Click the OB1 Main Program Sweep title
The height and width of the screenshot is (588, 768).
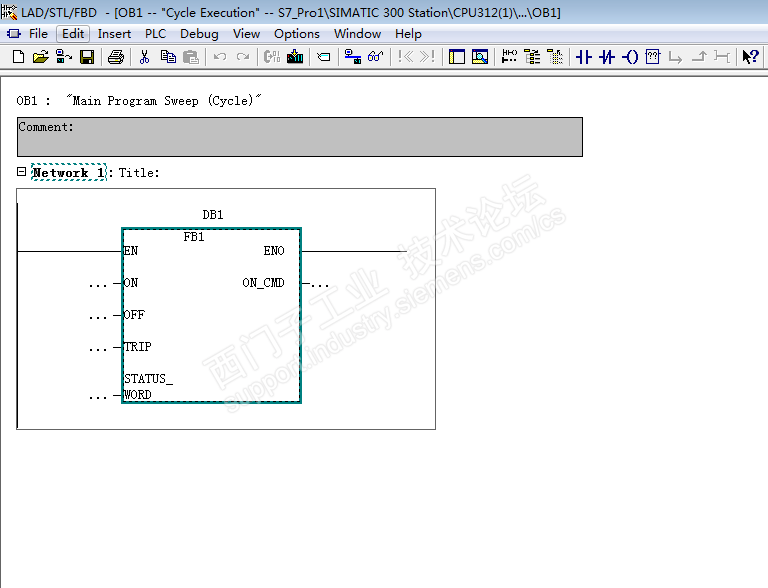tap(139, 100)
